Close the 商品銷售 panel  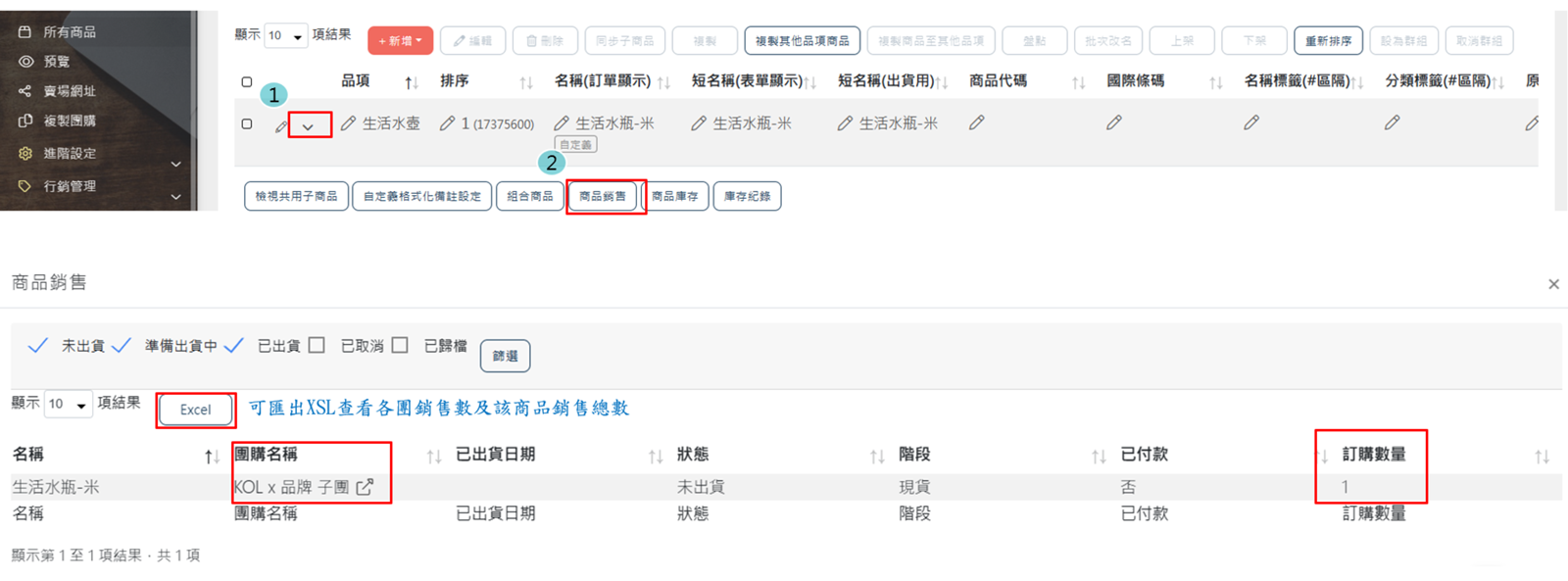click(x=1553, y=284)
